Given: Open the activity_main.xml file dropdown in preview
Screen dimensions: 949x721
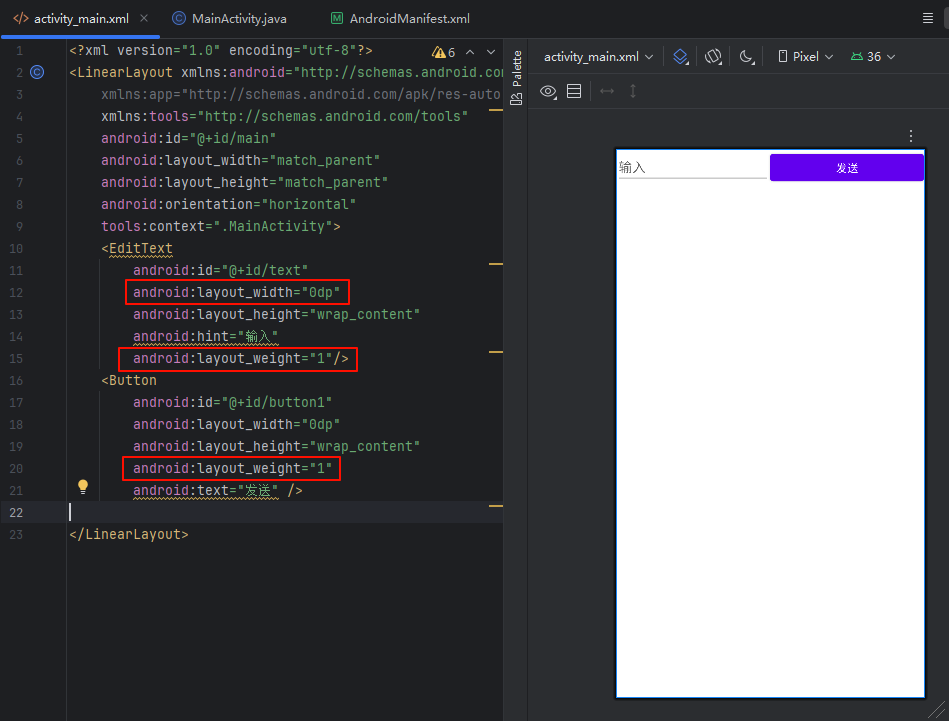Looking at the screenshot, I should click(598, 57).
